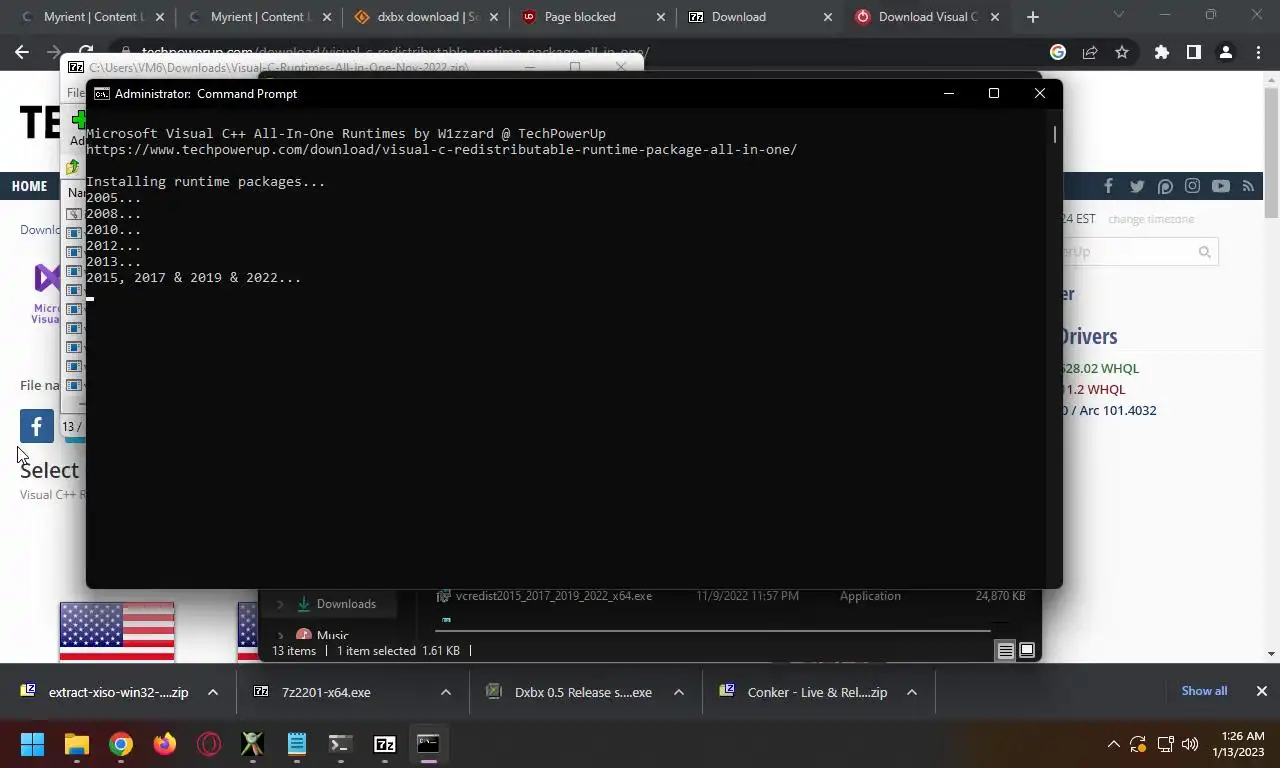Open network status tray icon
The height and width of the screenshot is (768, 1280).
tap(1164, 744)
